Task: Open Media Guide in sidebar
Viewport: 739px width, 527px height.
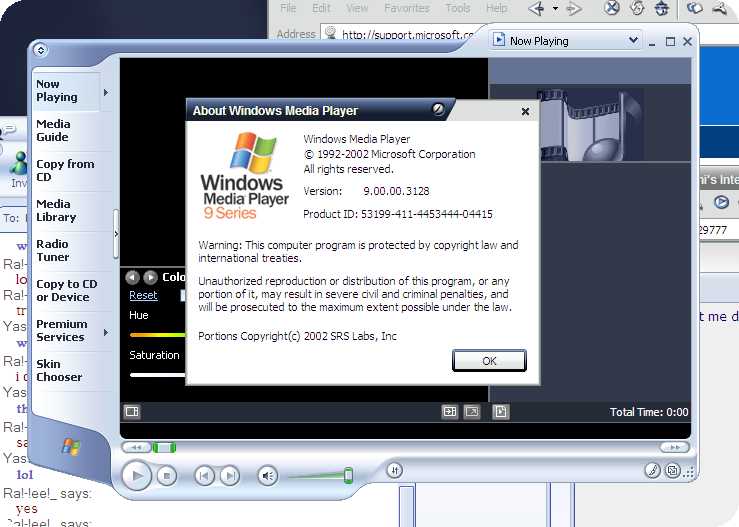Action: click(x=53, y=131)
